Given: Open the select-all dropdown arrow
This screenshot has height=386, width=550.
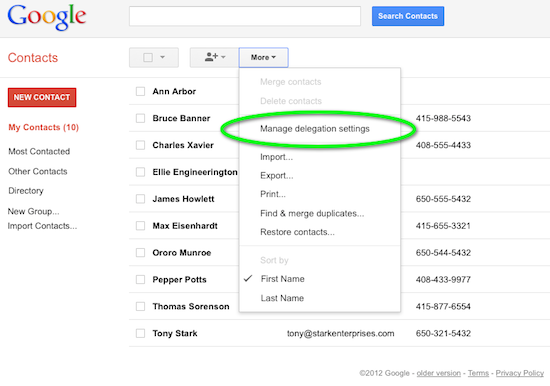Looking at the screenshot, I should click(x=162, y=57).
